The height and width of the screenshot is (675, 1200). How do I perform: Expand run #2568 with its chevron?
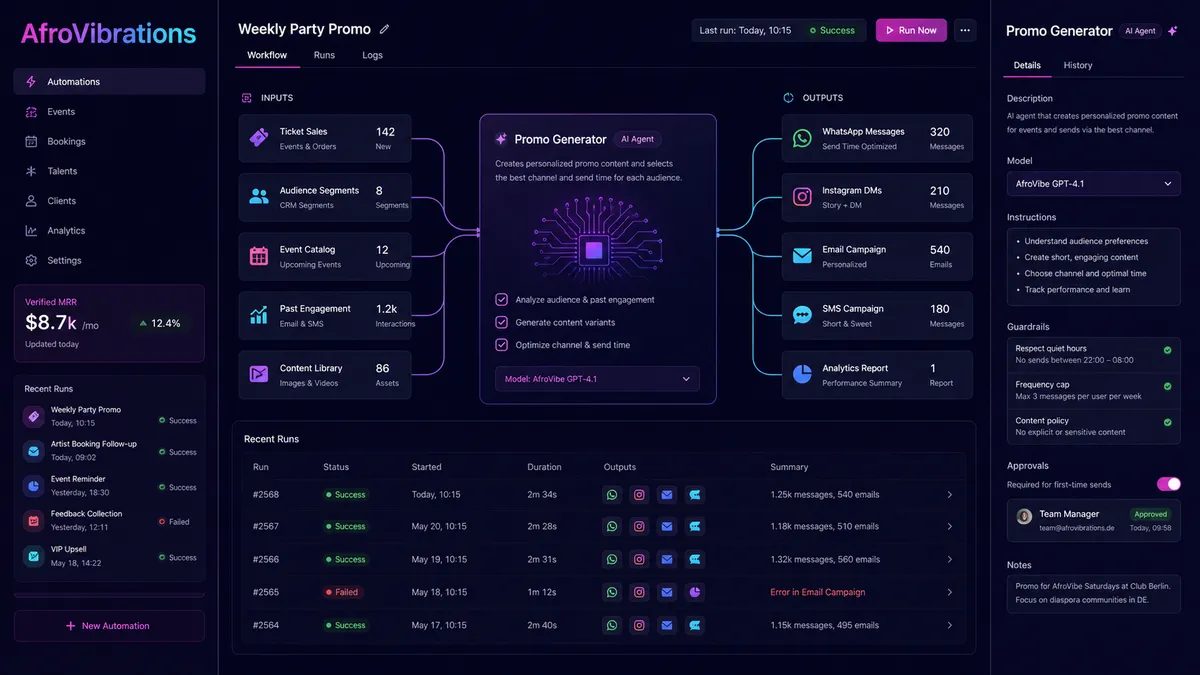tap(949, 494)
